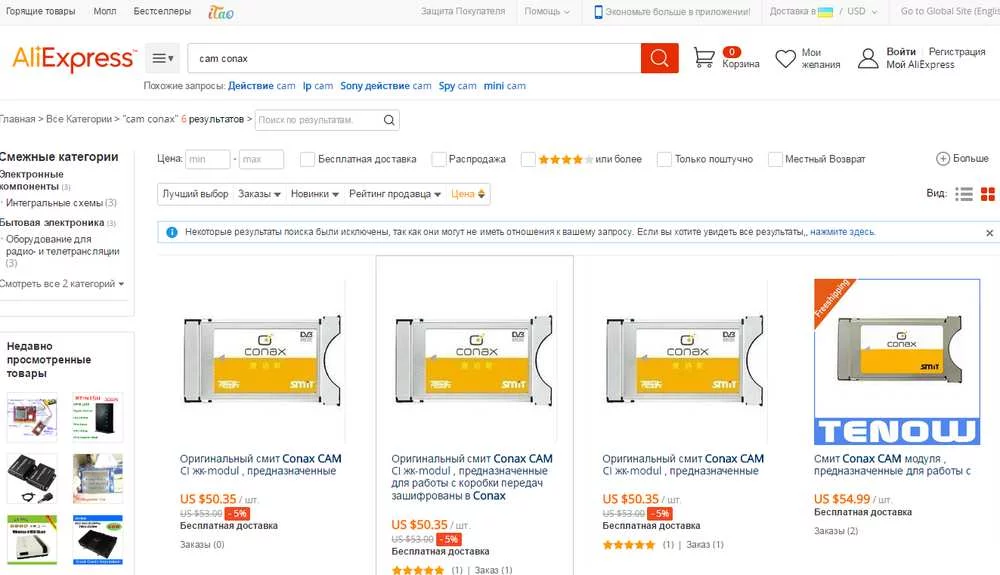Expand the Заказы sort dropdown
Image resolution: width=1000 pixels, height=575 pixels.
pos(259,194)
